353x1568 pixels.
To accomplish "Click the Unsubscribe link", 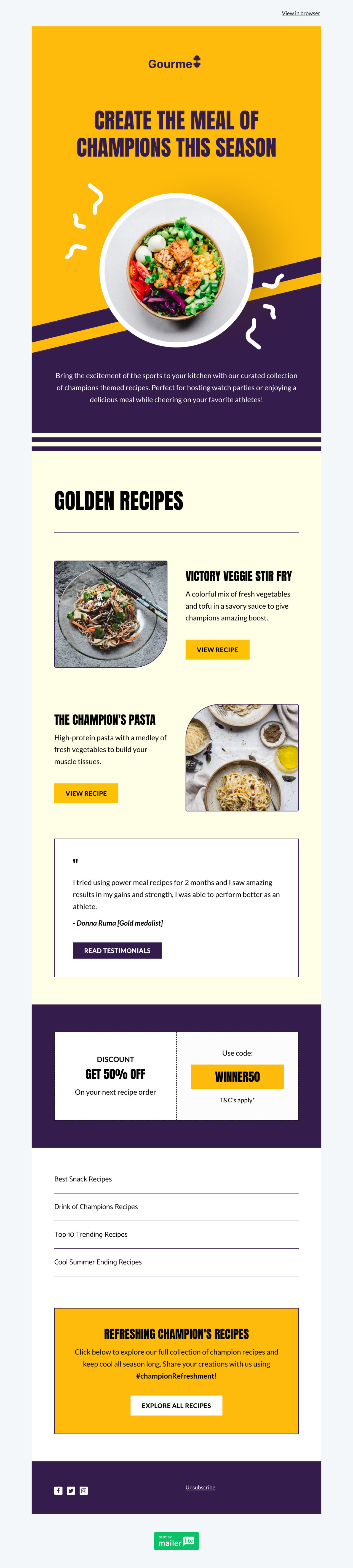I will 200,1487.
